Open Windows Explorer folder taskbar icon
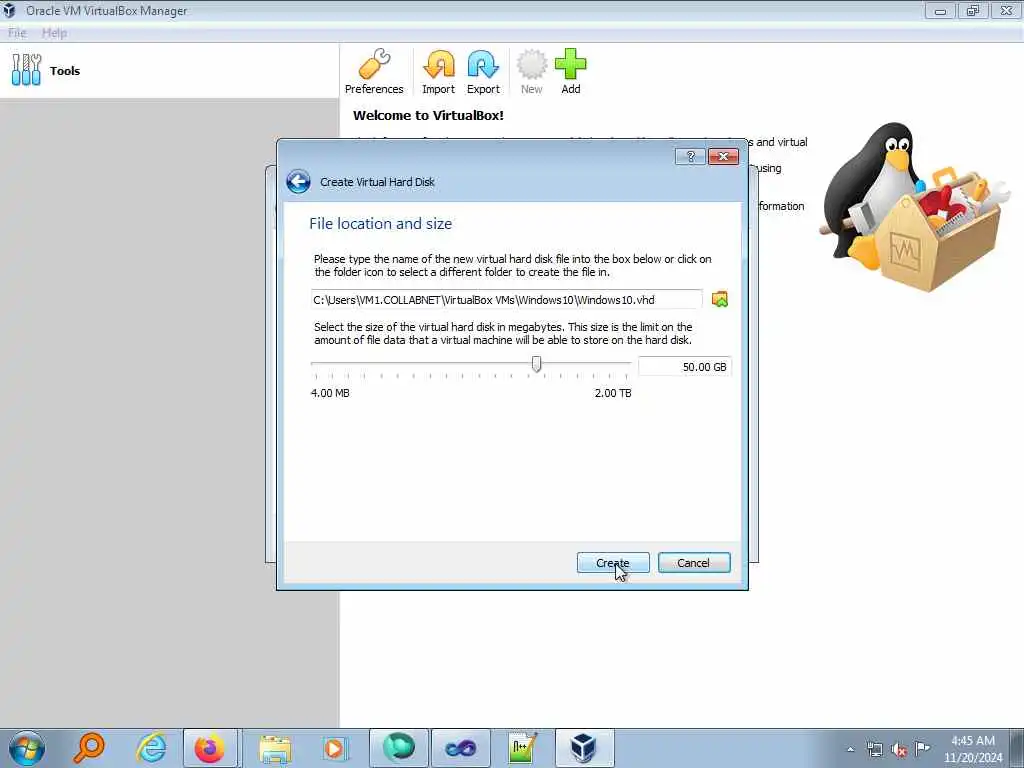The height and width of the screenshot is (768, 1024). tap(275, 748)
